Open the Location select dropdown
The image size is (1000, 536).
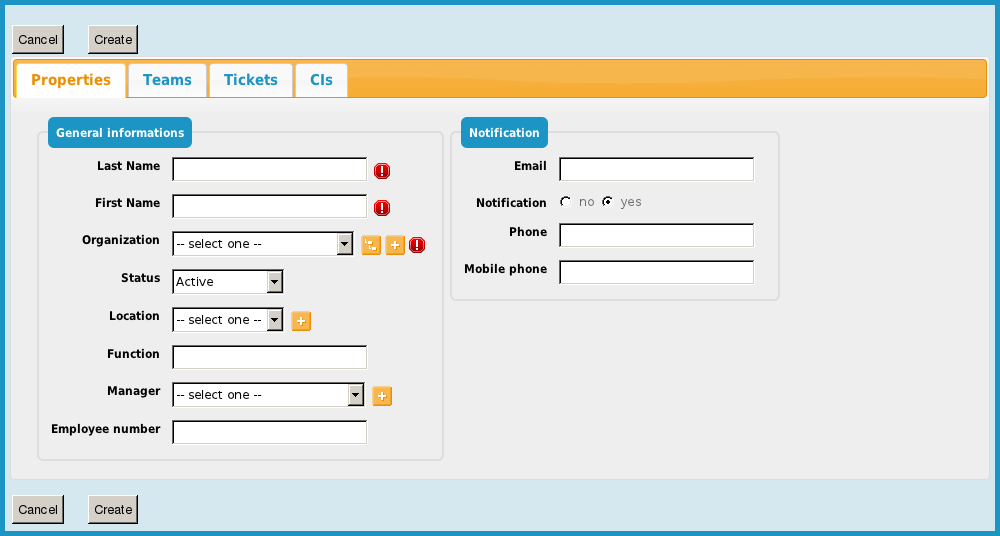point(228,320)
